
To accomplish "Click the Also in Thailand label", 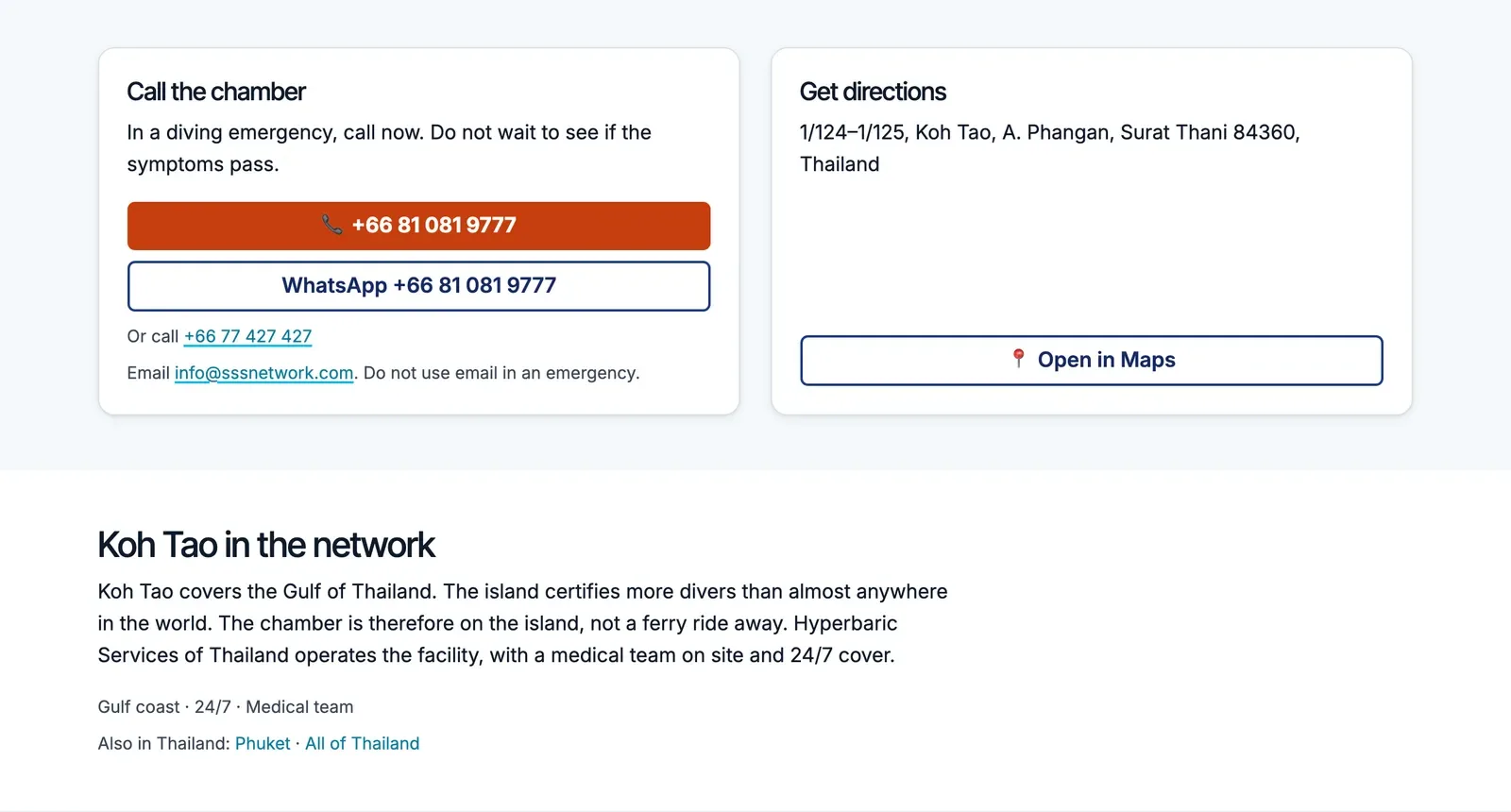I will coord(163,744).
